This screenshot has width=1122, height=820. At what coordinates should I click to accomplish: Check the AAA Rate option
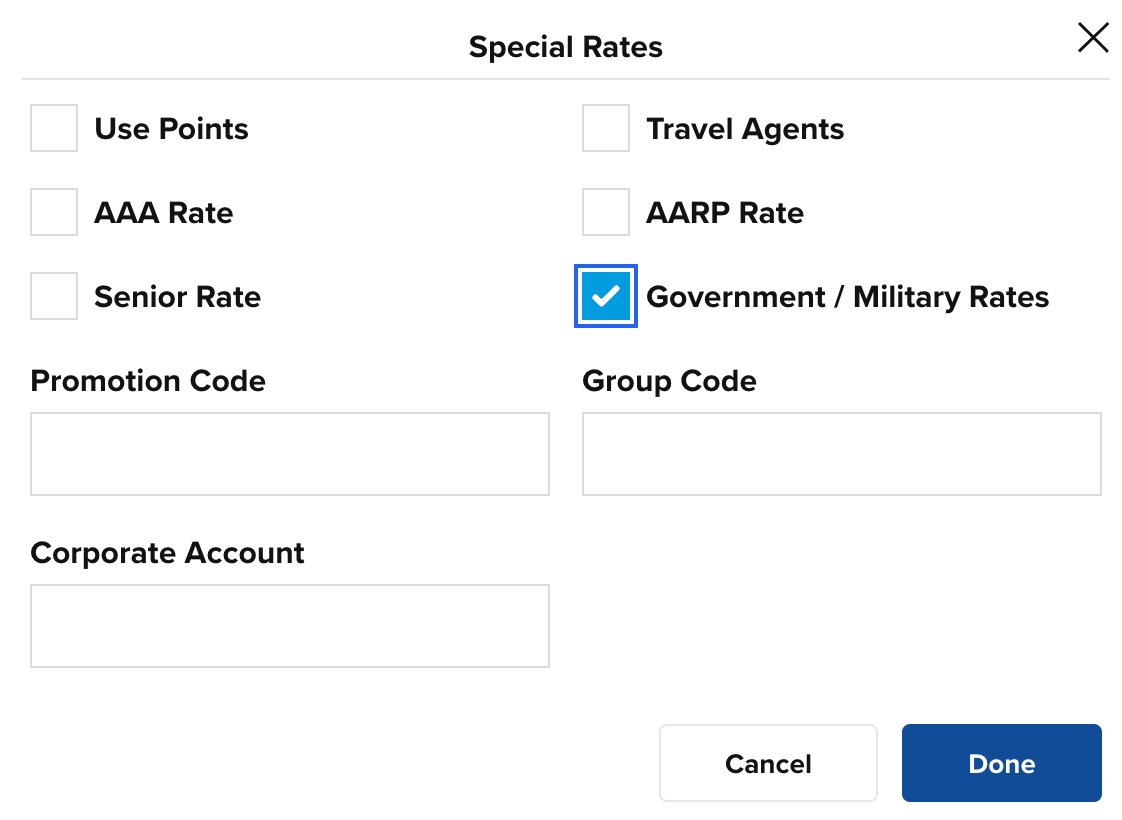[53, 212]
